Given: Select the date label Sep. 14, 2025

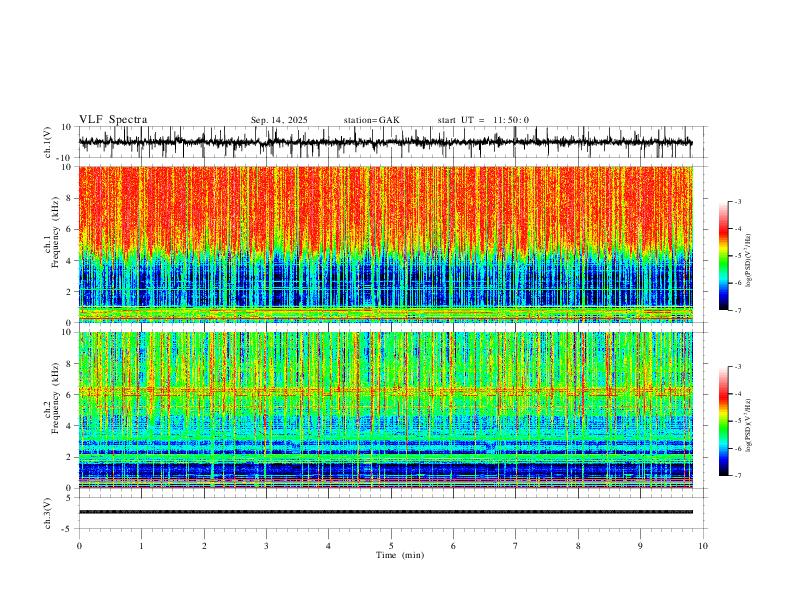Looking at the screenshot, I should [x=279, y=120].
